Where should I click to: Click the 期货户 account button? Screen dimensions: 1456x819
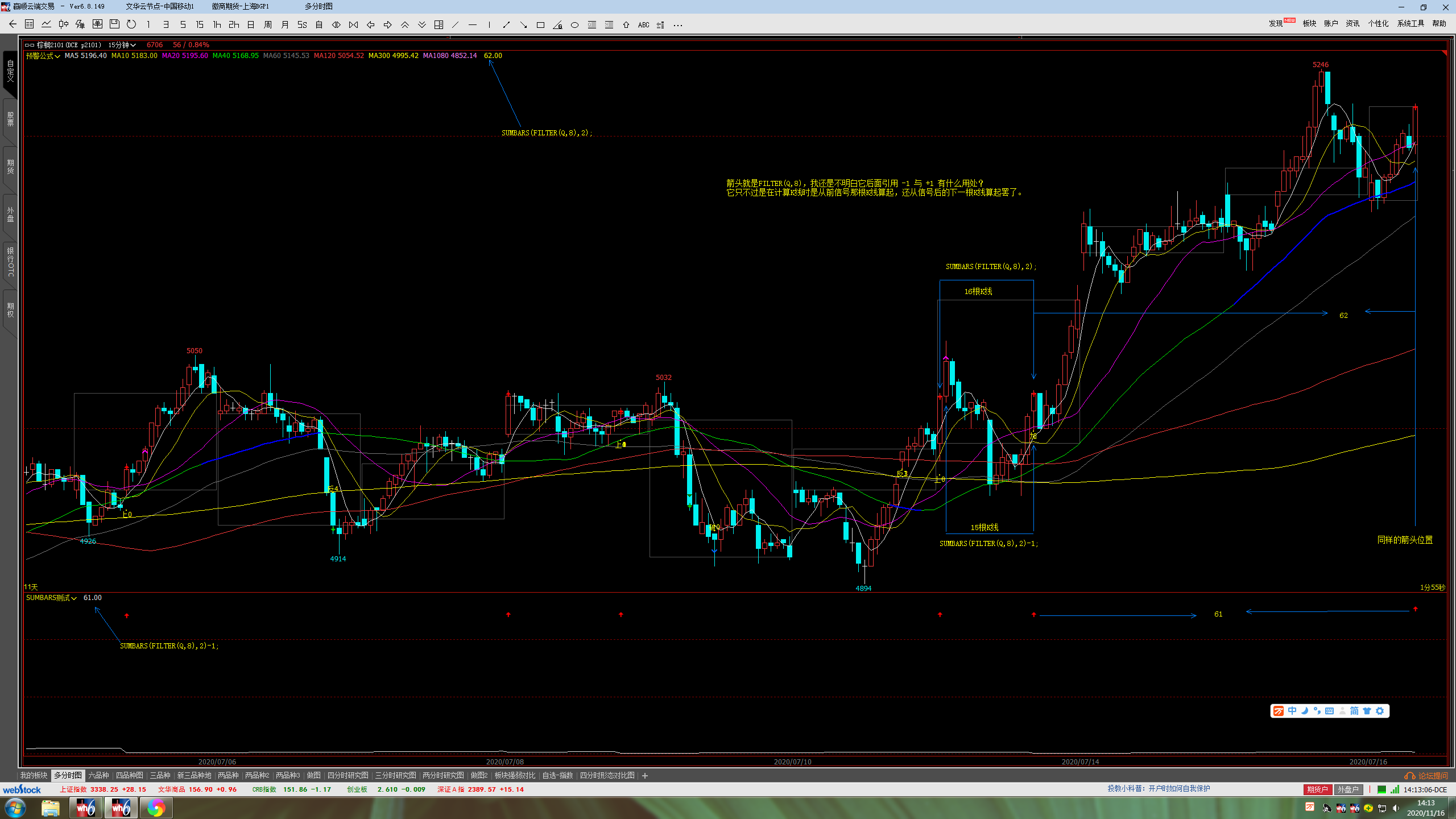(1317, 789)
